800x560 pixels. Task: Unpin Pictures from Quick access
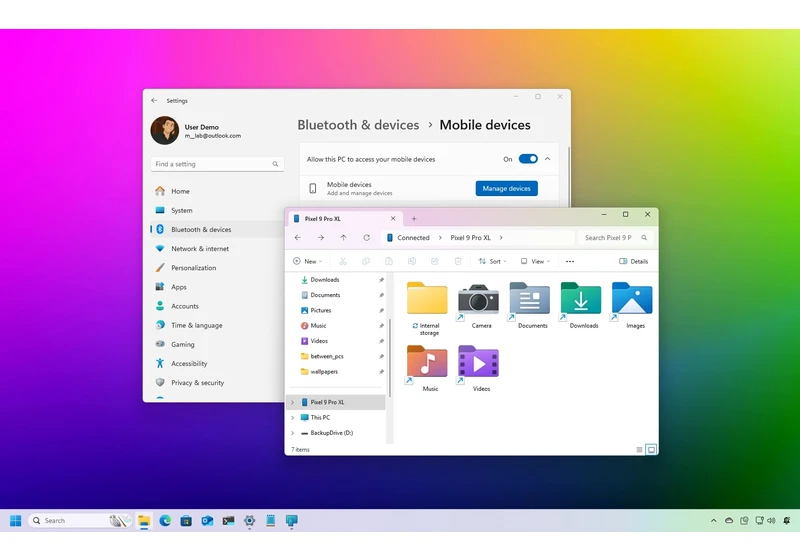pos(381,310)
